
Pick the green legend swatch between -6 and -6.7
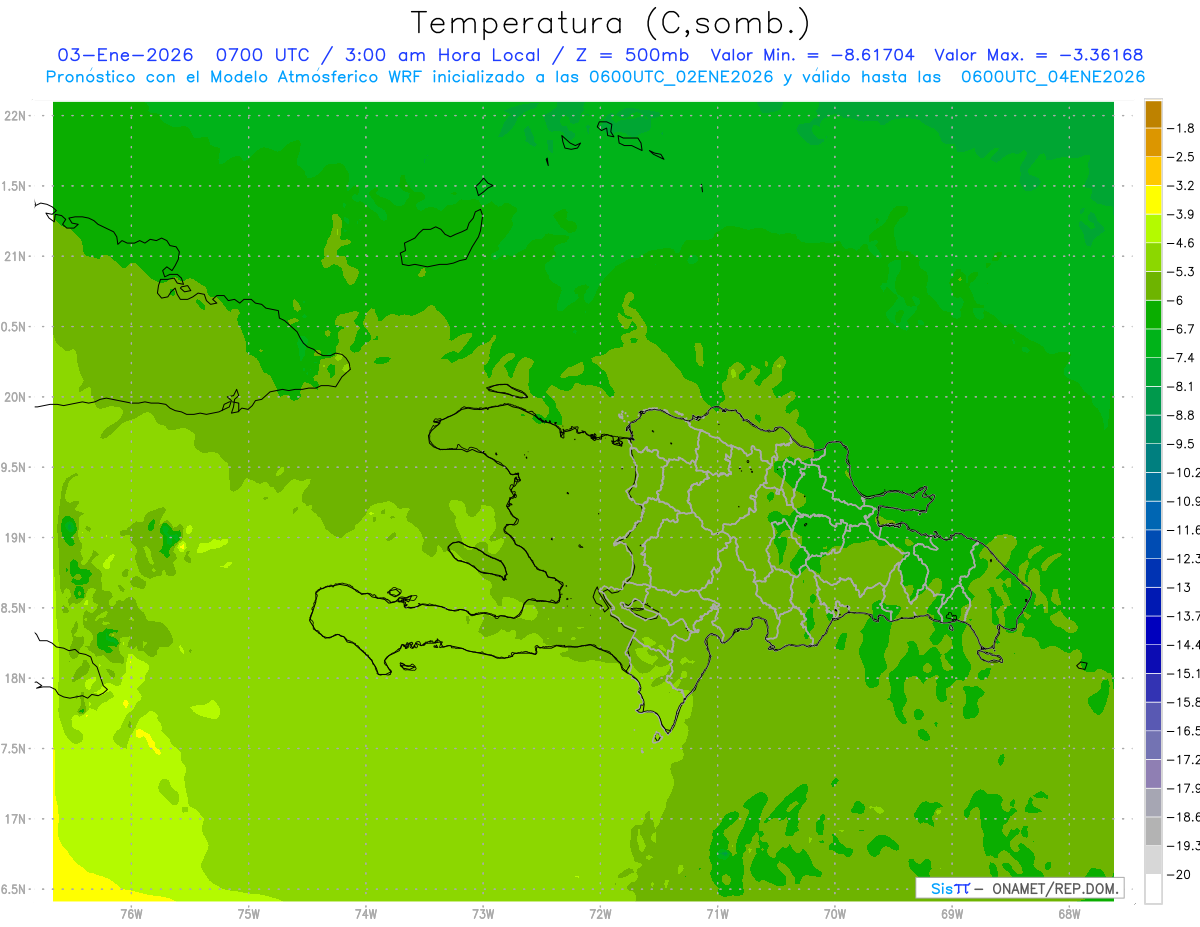tap(1153, 315)
